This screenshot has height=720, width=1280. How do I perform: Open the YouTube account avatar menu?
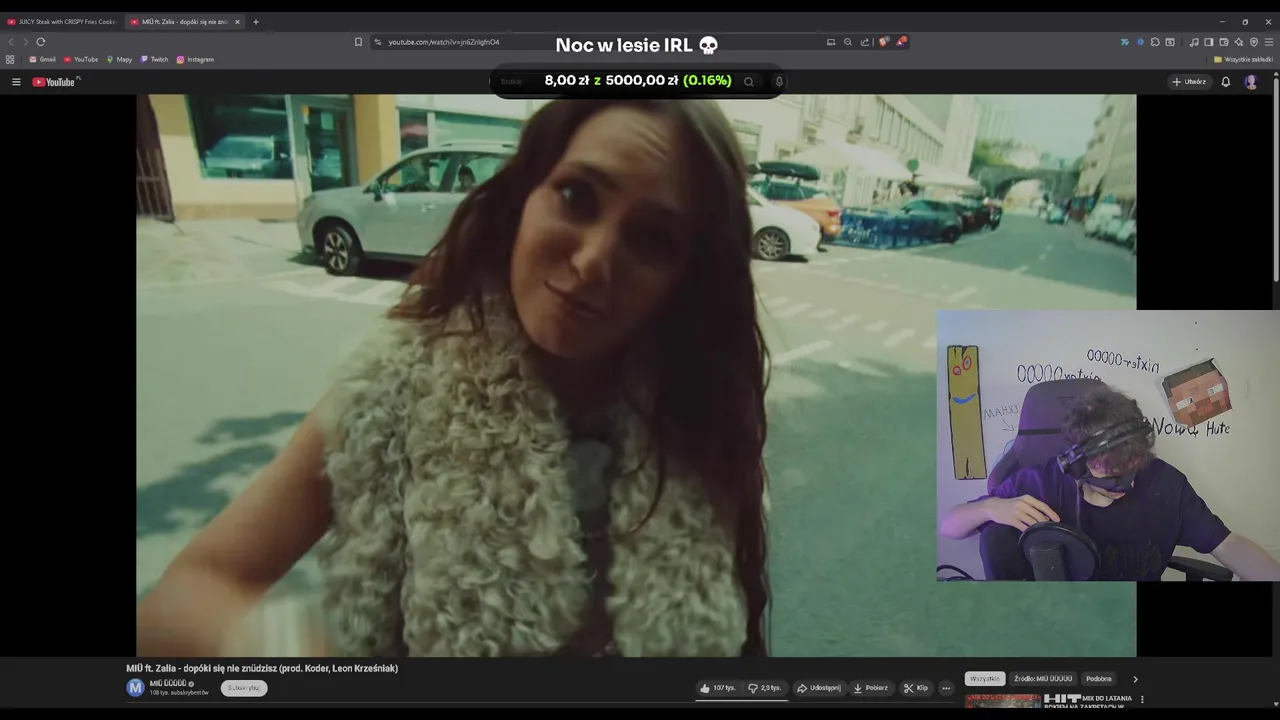[x=1251, y=82]
